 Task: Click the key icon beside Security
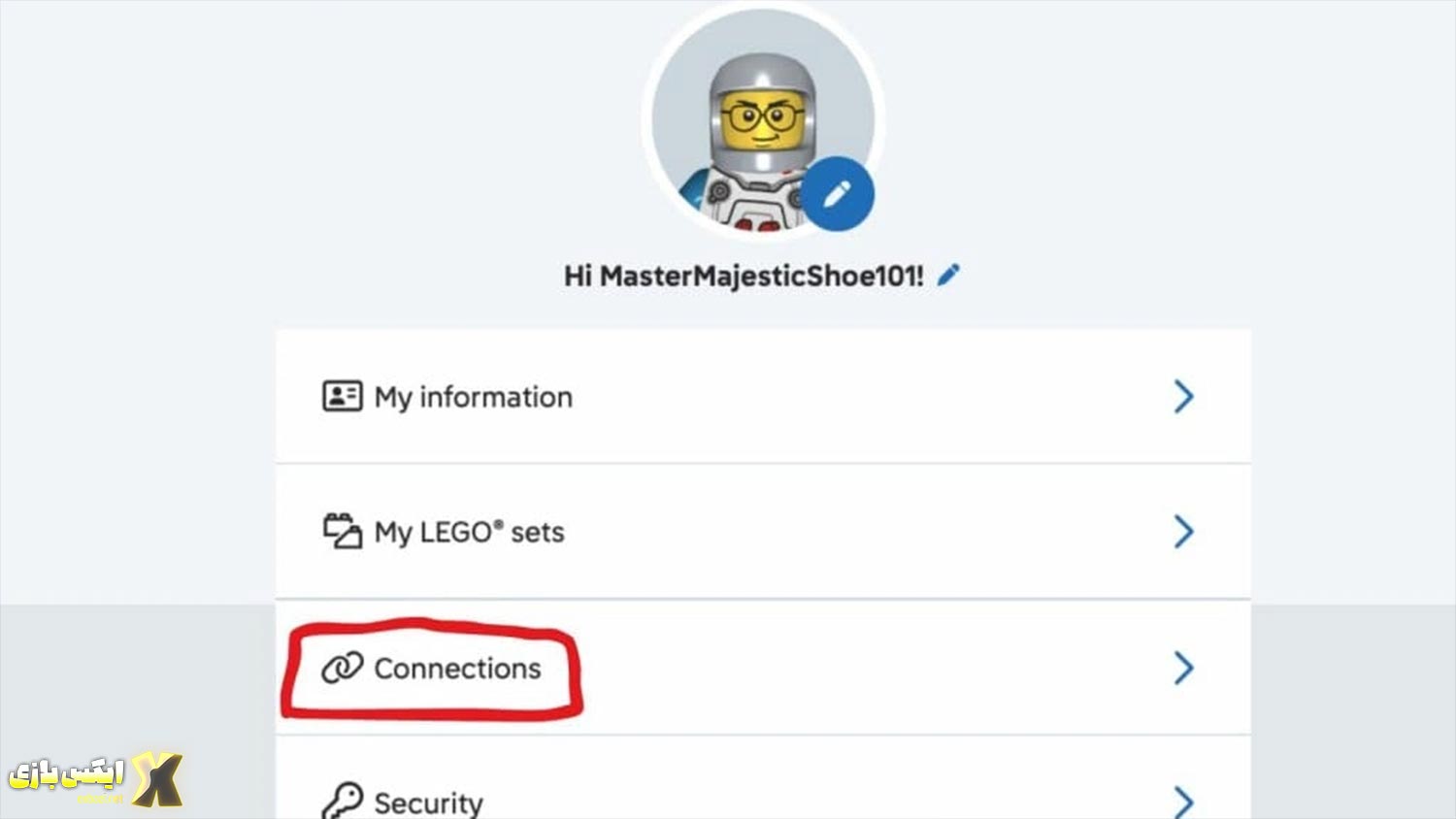click(342, 801)
